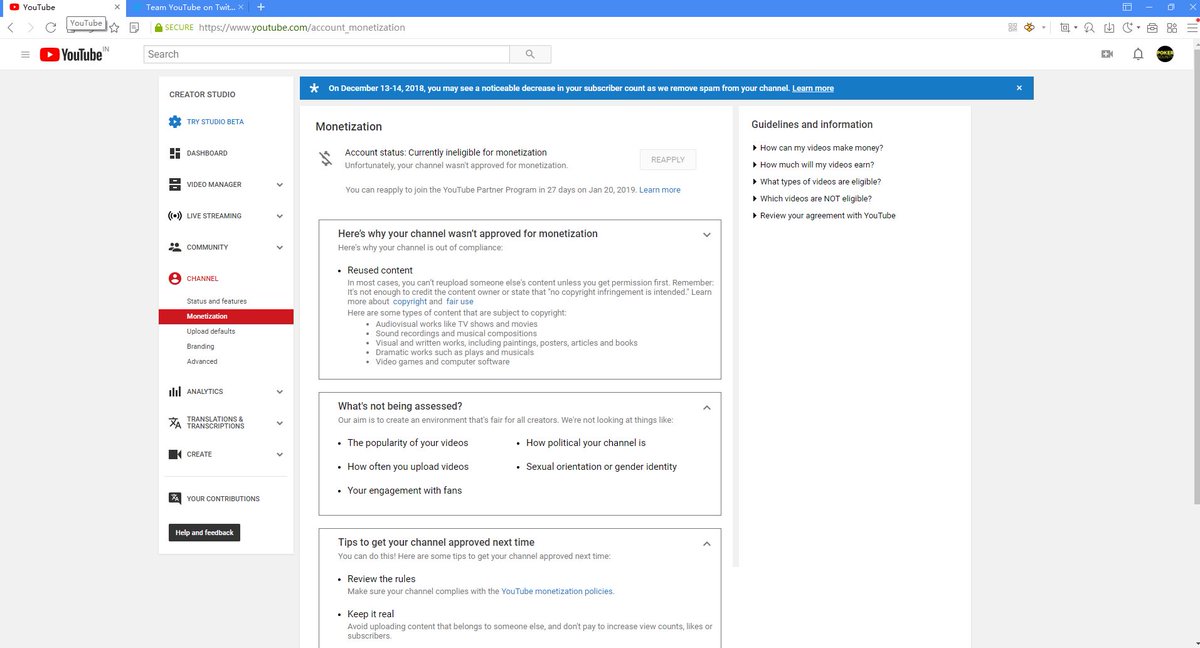The image size is (1200, 648).
Task: Click the Reapply button
Action: 668,160
